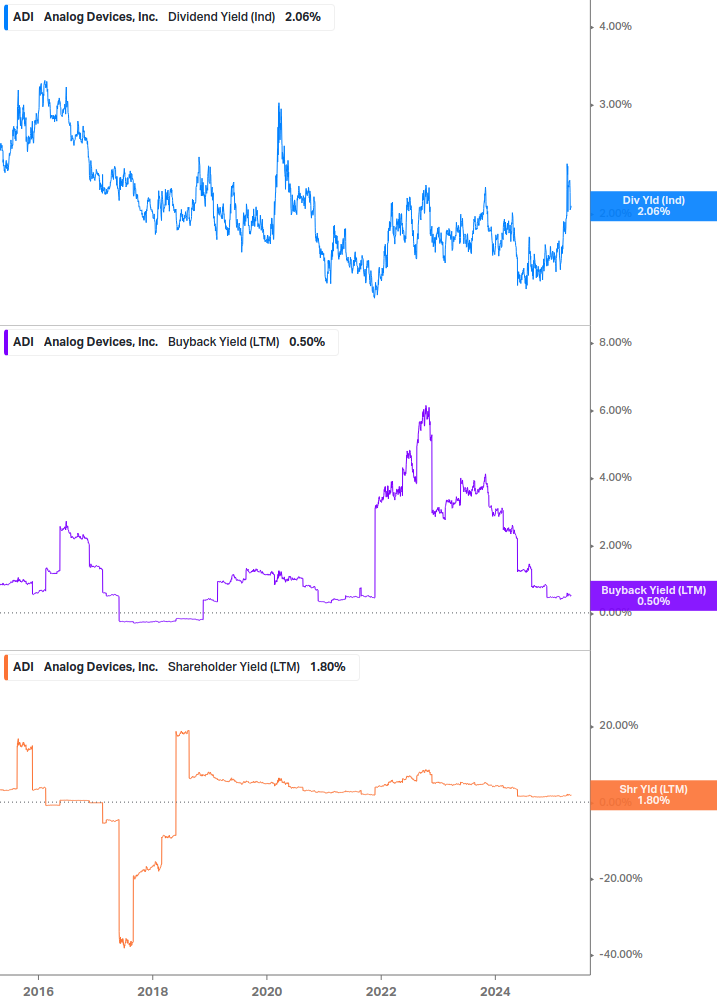Click the -20.00% tick on the shareholder yield axis
The height and width of the screenshot is (1005, 717).
(620, 878)
